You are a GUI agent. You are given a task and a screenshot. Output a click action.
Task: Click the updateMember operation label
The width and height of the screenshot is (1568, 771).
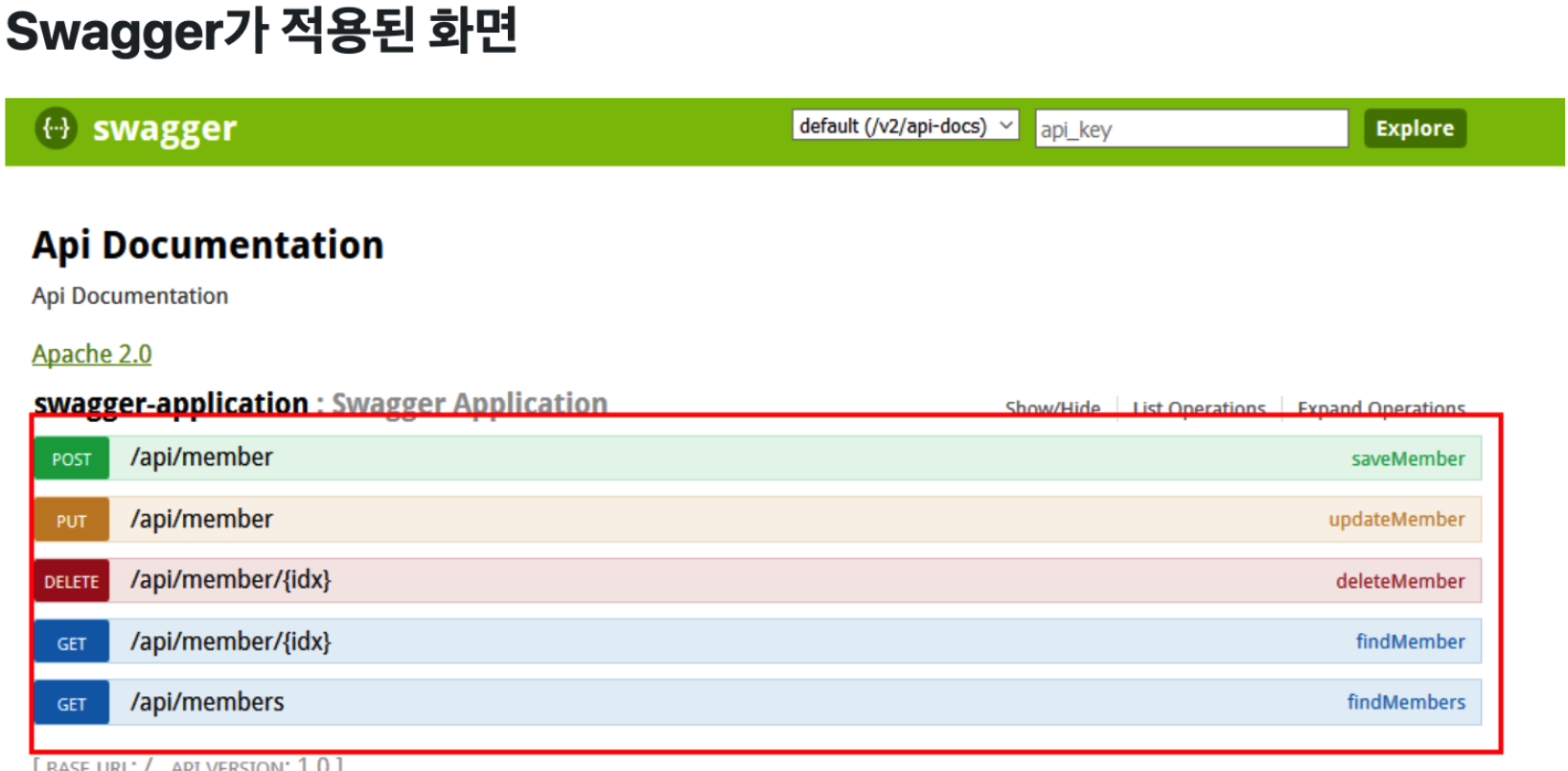tap(1396, 520)
